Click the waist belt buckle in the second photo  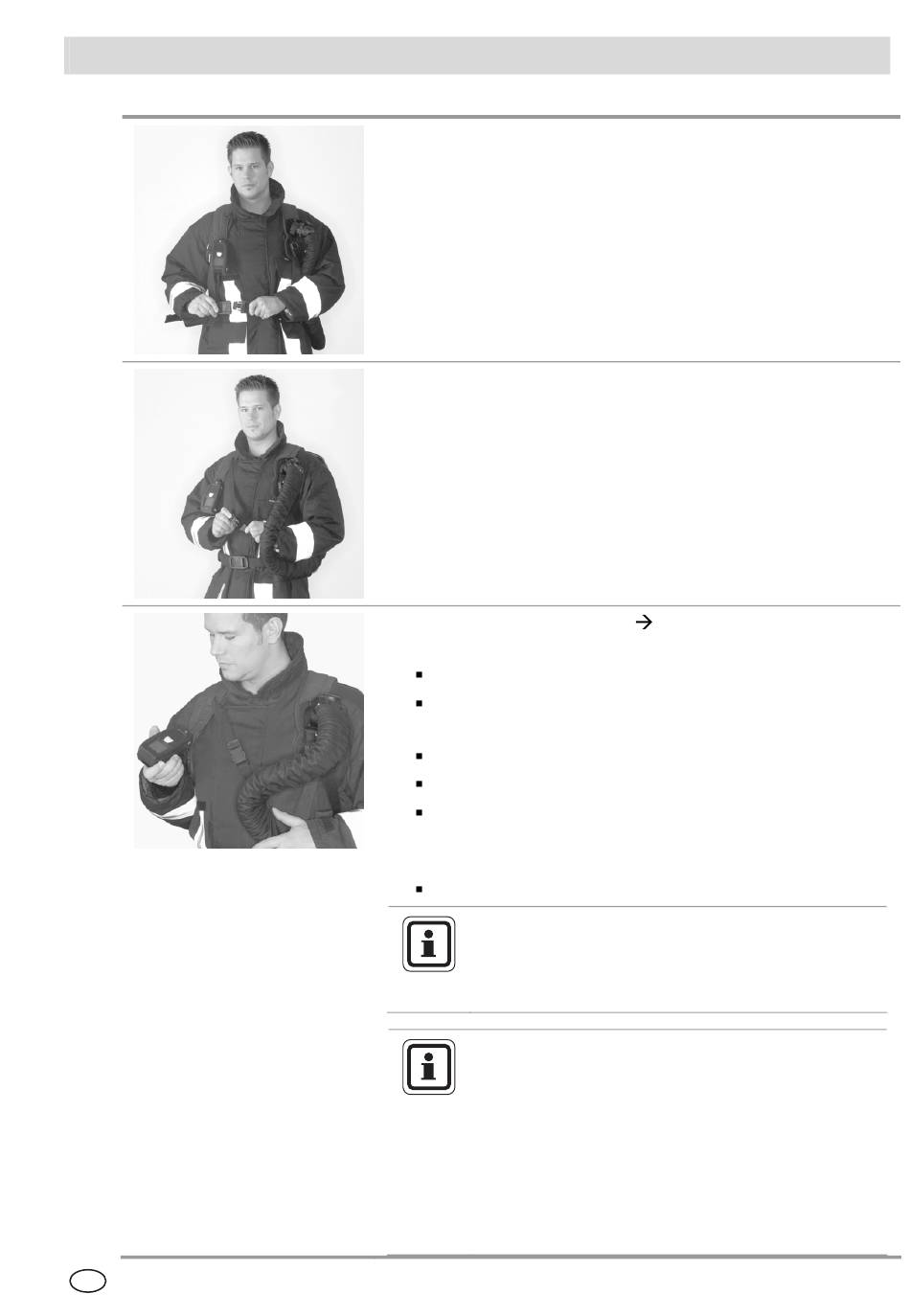240,563
